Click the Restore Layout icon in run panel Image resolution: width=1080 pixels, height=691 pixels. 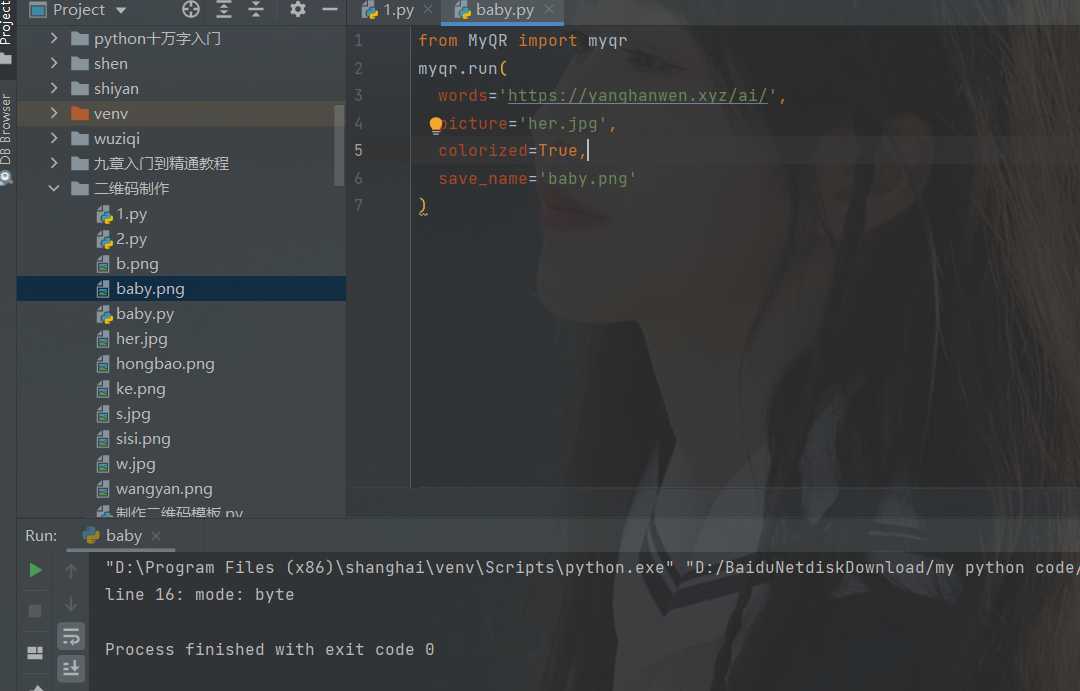point(35,652)
